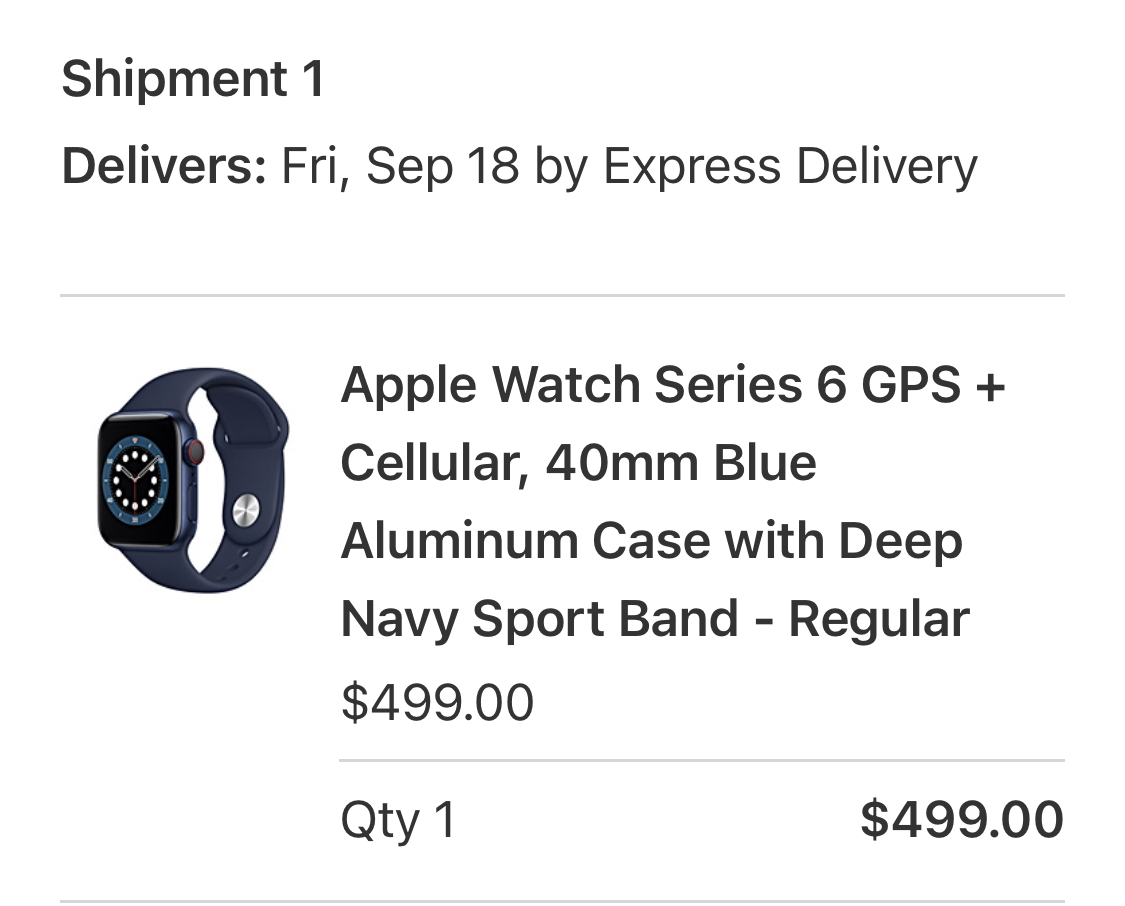The width and height of the screenshot is (1125, 906).
Task: Click the red Digital Crown in the watch image
Action: click(195, 451)
